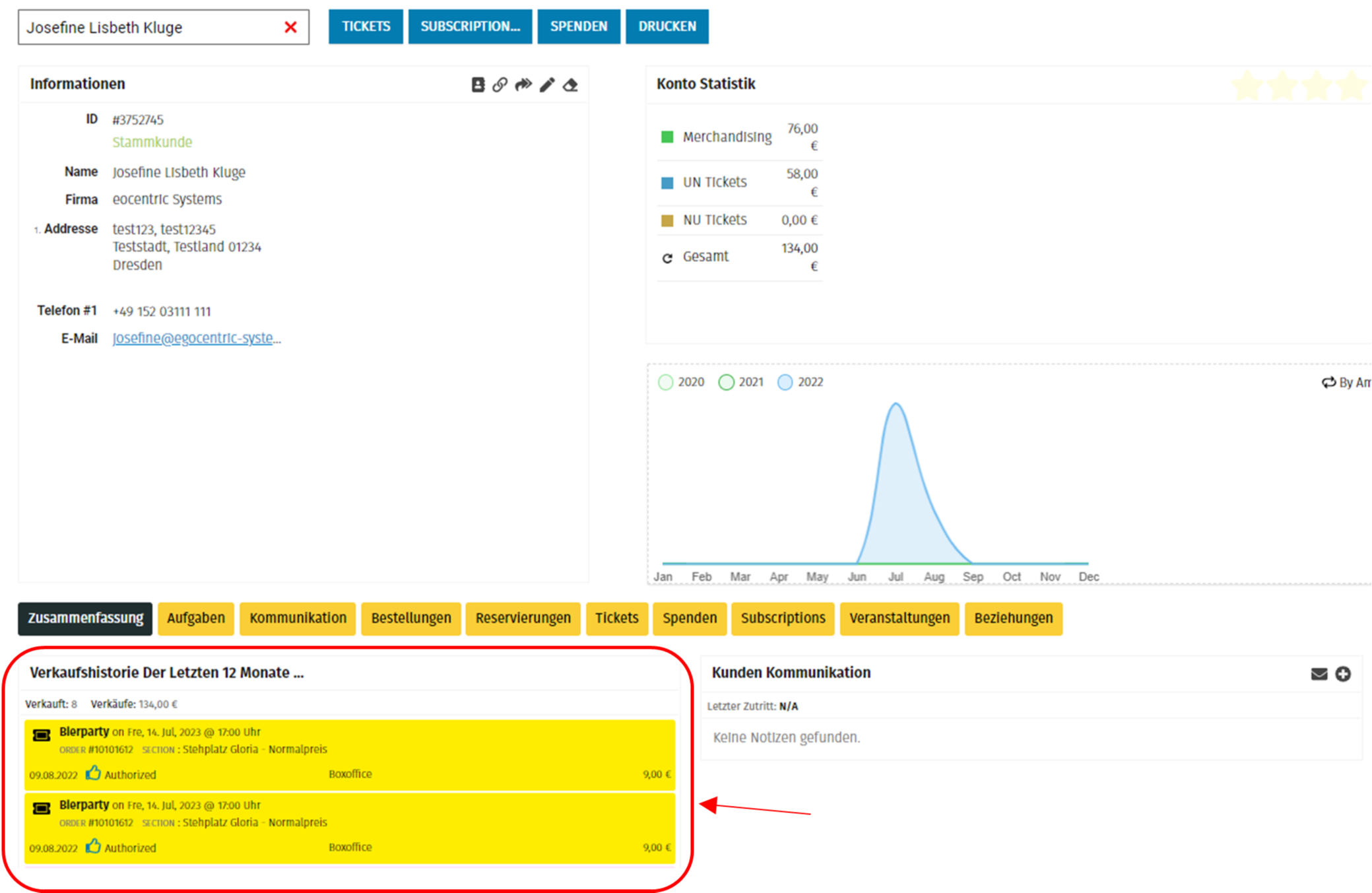This screenshot has height=893, width=1372.
Task: Edit customer info with pencil icon
Action: tap(547, 84)
